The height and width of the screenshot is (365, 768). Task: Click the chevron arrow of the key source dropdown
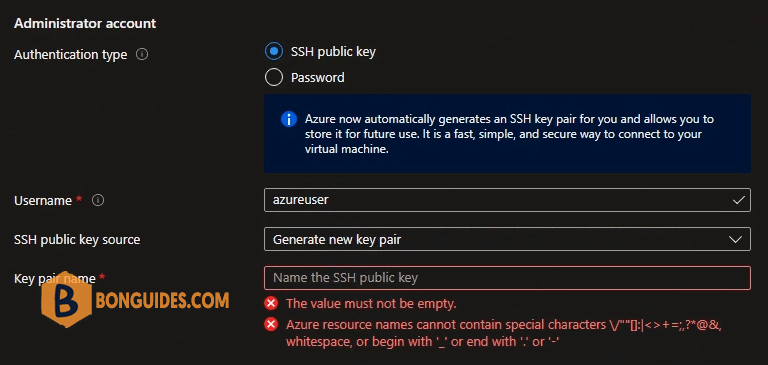click(735, 239)
